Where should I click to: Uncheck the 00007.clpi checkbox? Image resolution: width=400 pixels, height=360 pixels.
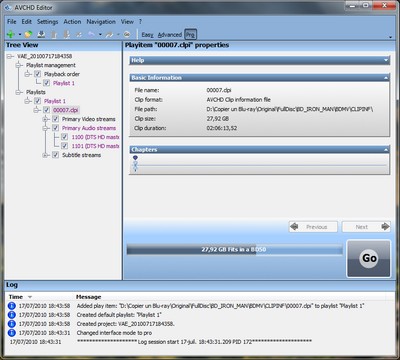coord(46,110)
